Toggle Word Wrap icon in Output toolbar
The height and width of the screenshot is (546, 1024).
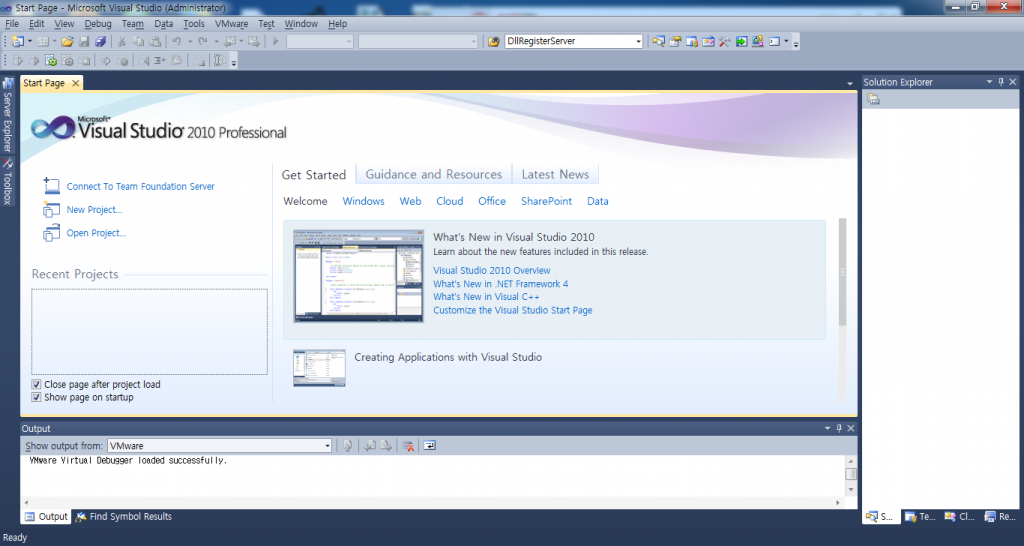[x=430, y=445]
